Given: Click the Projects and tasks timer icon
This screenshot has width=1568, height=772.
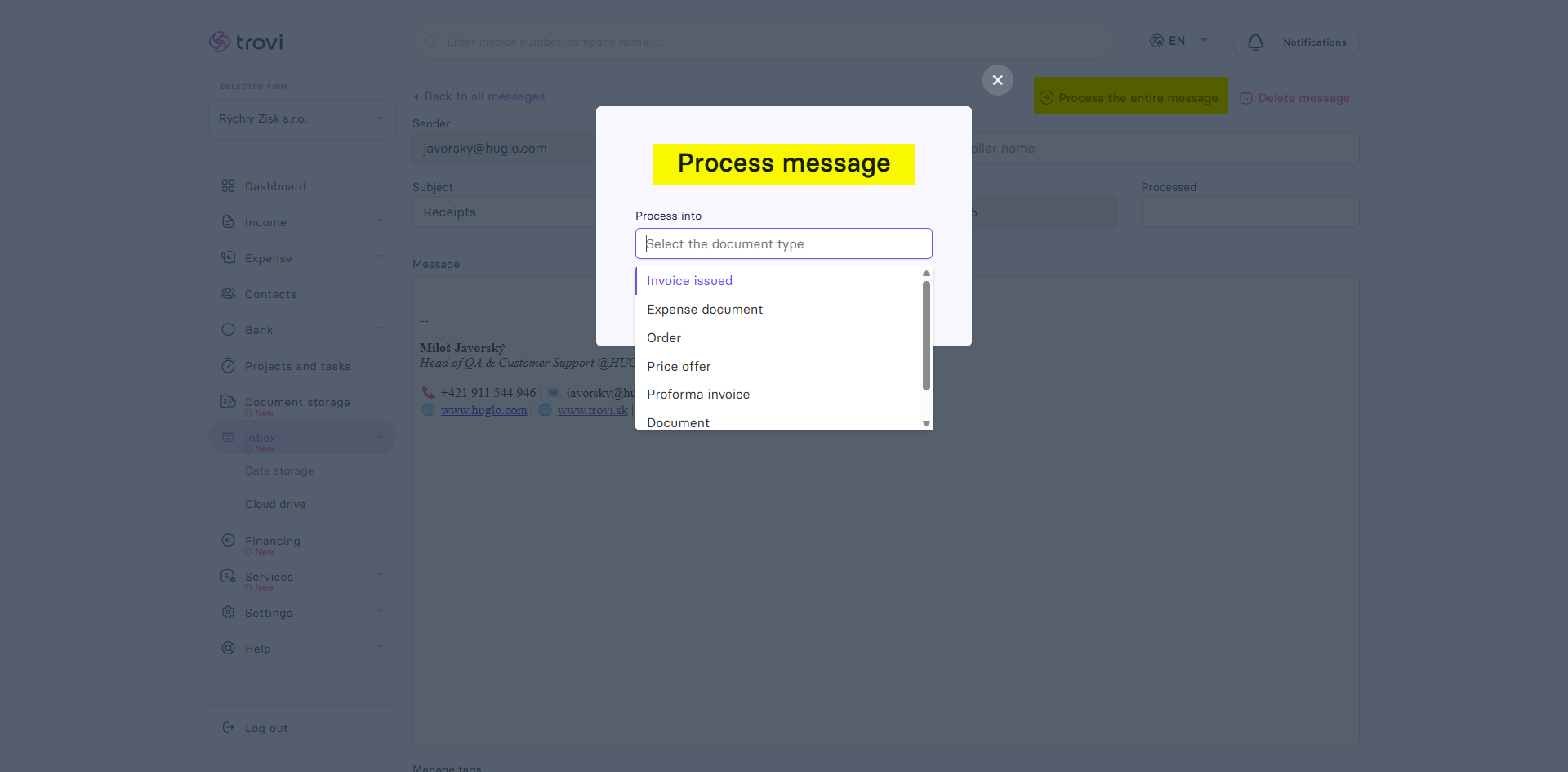Looking at the screenshot, I should pyautogui.click(x=229, y=366).
